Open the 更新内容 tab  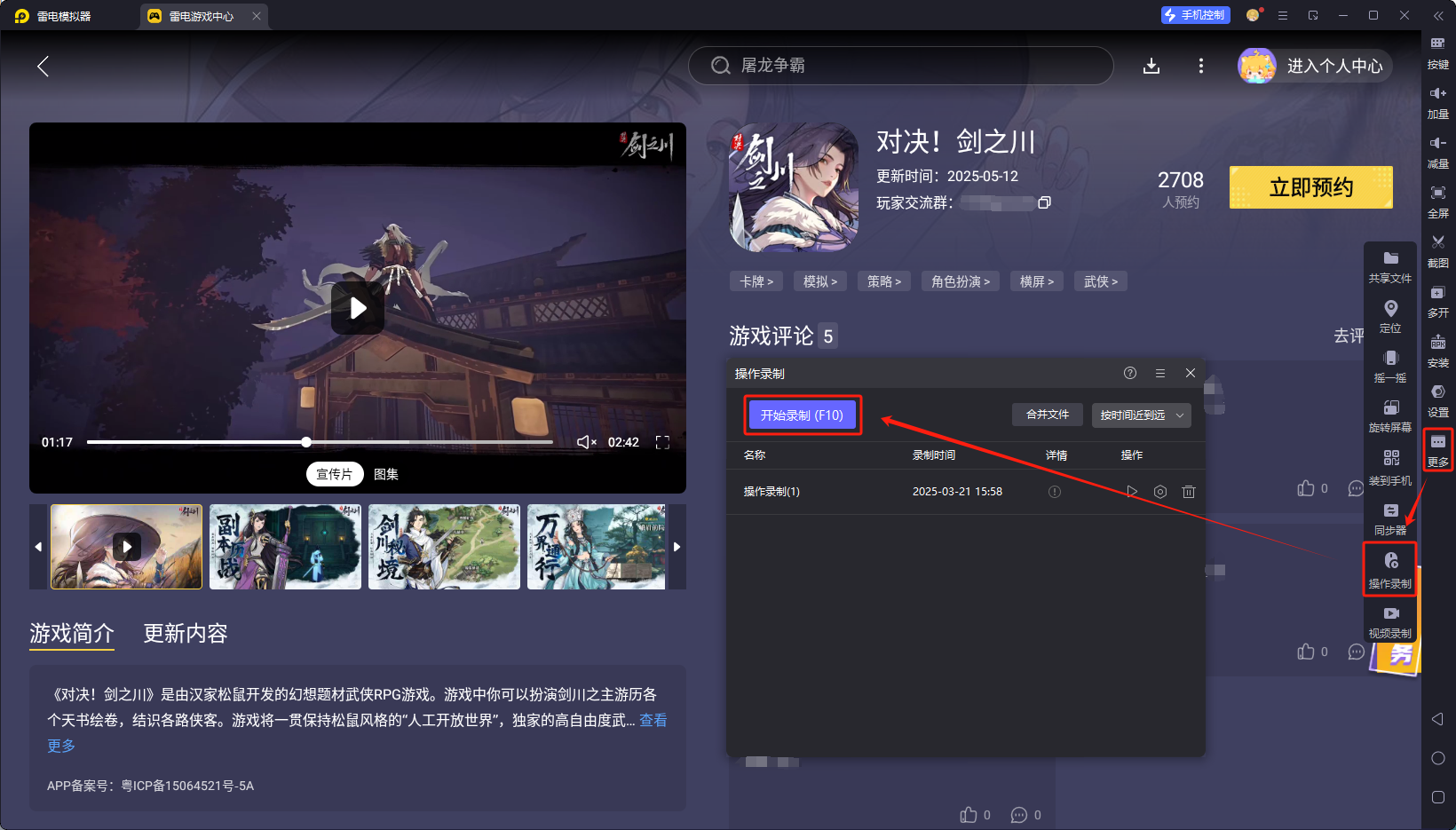(x=186, y=634)
